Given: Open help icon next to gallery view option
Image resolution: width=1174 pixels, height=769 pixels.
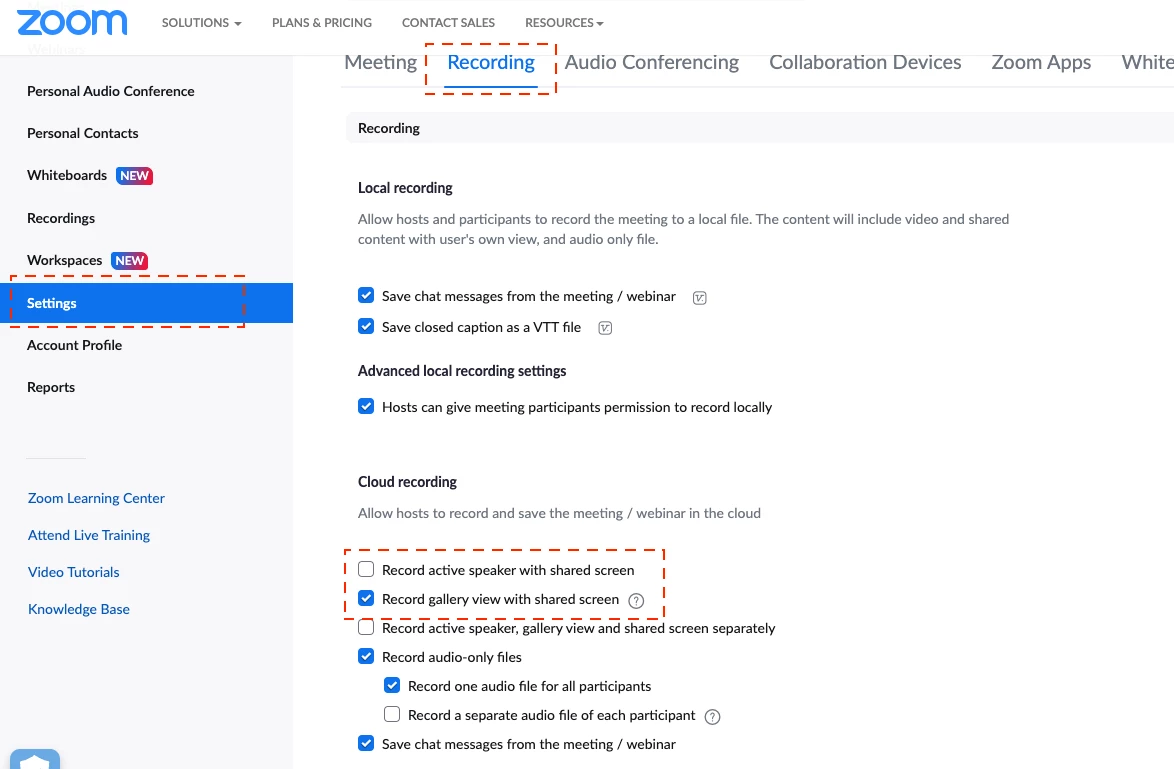Looking at the screenshot, I should click(x=636, y=601).
